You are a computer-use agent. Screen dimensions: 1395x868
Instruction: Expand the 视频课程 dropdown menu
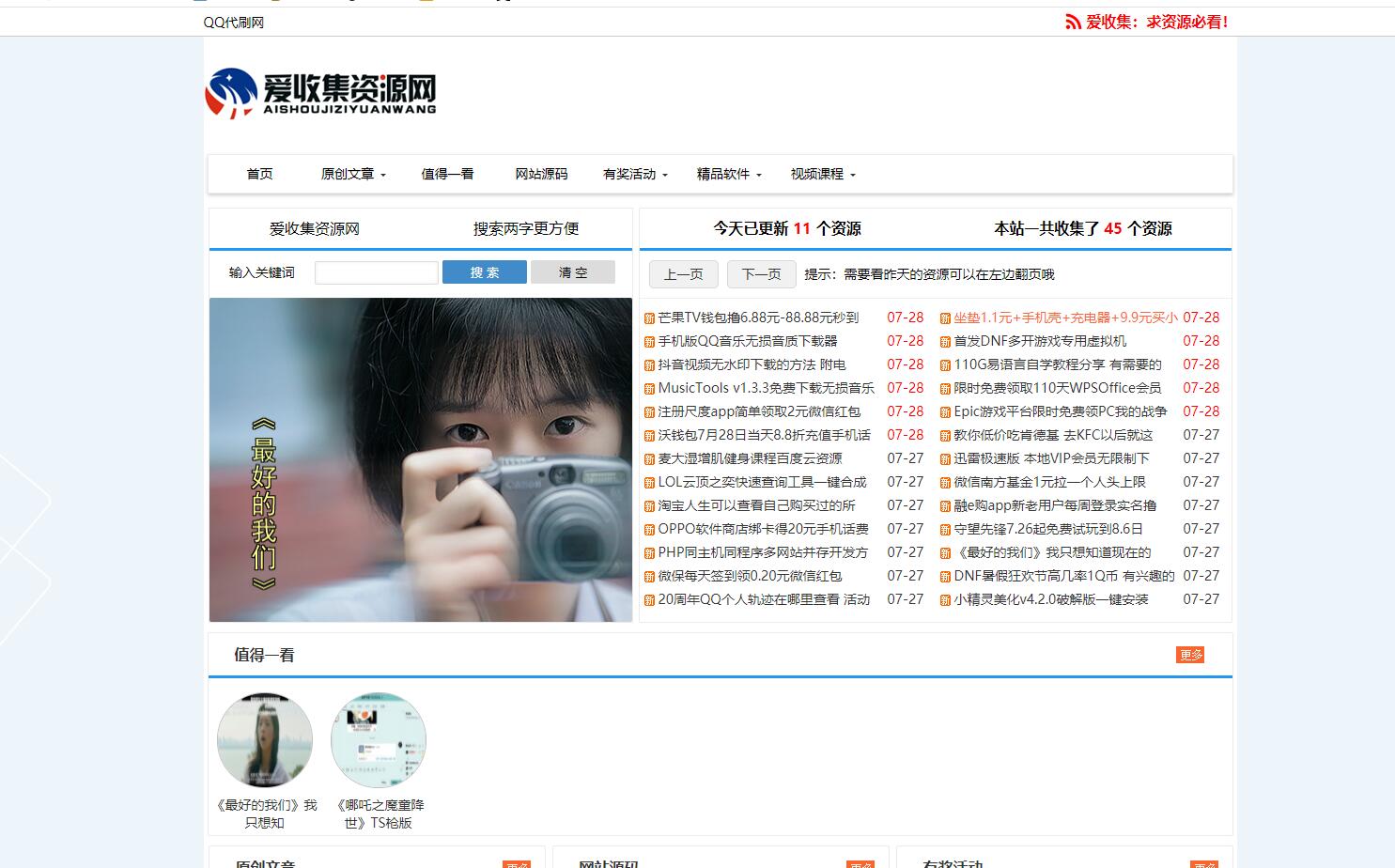click(823, 174)
